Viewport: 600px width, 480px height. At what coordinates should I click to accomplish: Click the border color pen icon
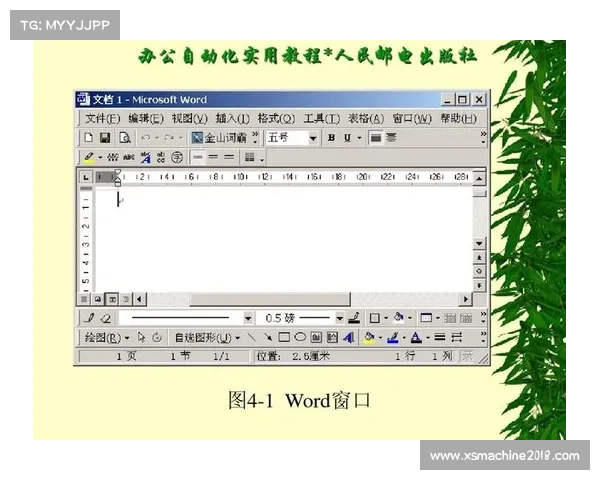tap(354, 318)
